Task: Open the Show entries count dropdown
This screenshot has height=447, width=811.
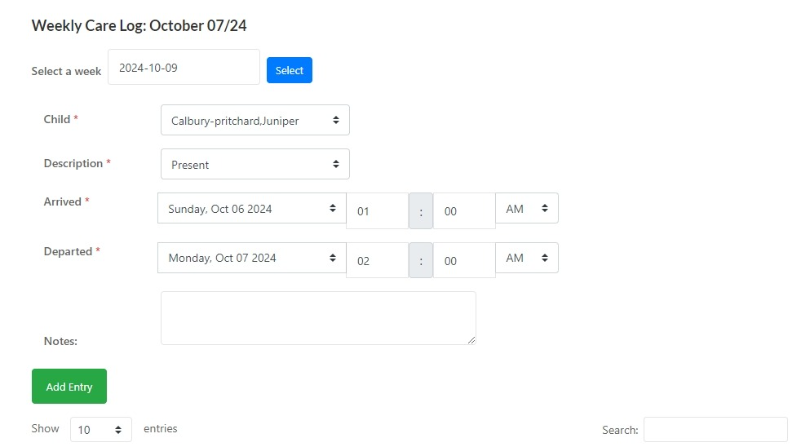Action: (101, 429)
